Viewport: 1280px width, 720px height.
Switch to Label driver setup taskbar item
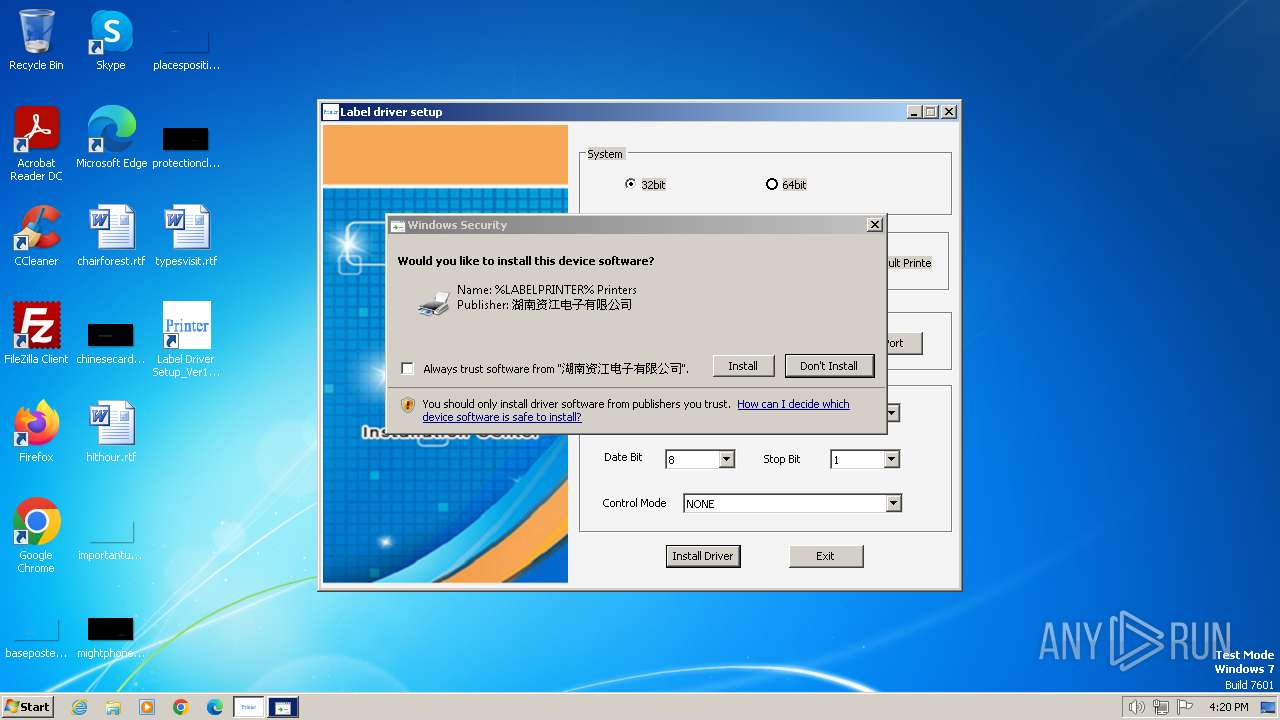pos(249,707)
